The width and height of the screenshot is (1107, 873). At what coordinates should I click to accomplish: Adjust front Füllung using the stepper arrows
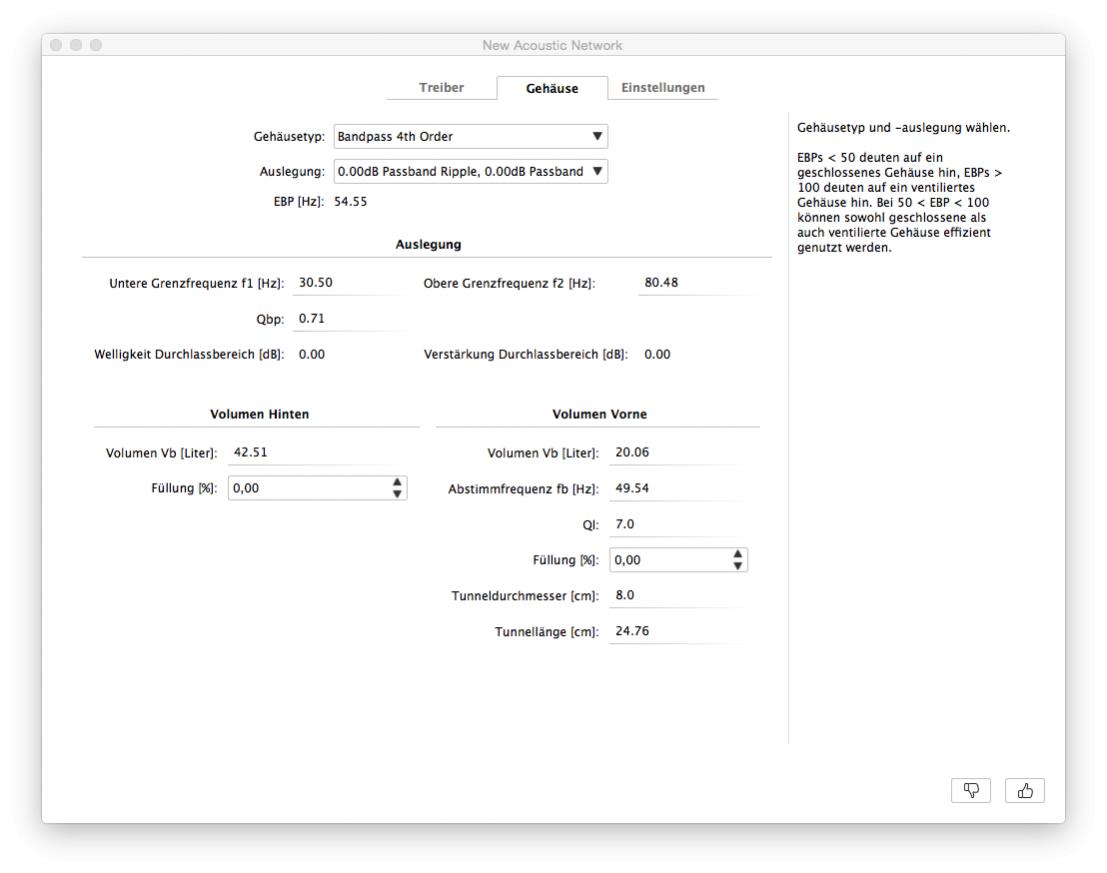click(738, 560)
